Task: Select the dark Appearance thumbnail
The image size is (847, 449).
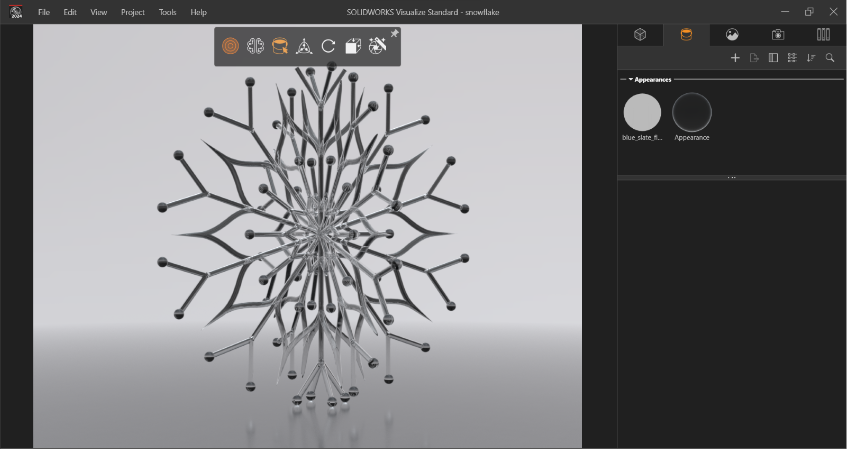Action: (x=692, y=112)
